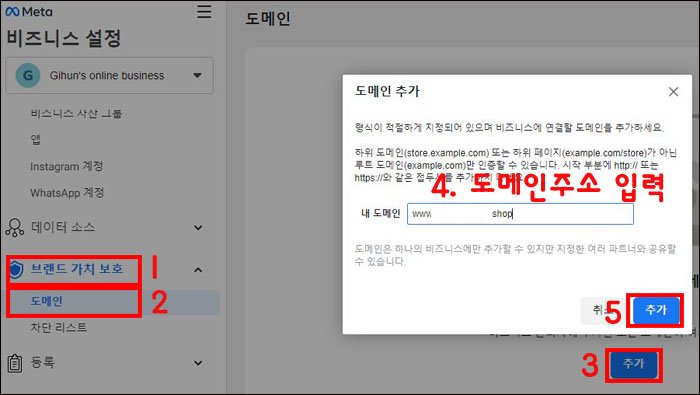Image resolution: width=700 pixels, height=395 pixels.
Task: Click the 도메인 page title
Action: coord(268,19)
